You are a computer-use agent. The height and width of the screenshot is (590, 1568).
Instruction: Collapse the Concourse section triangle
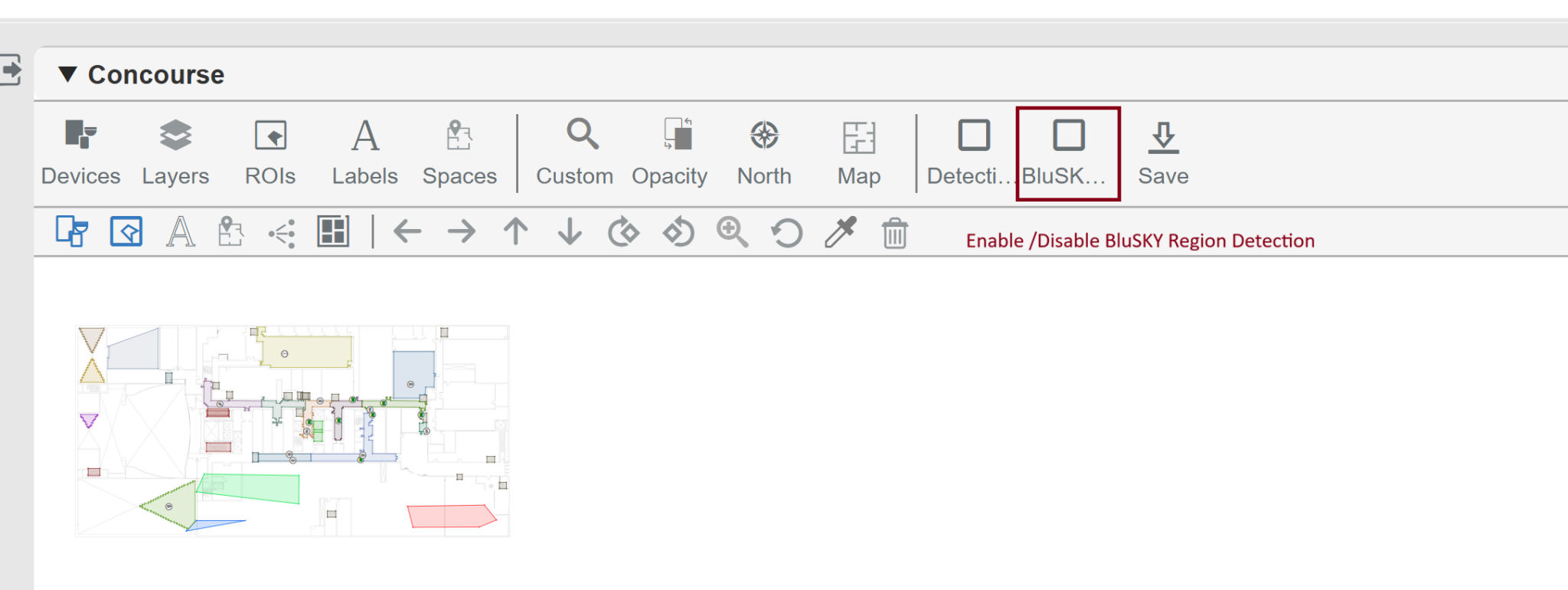pos(67,74)
